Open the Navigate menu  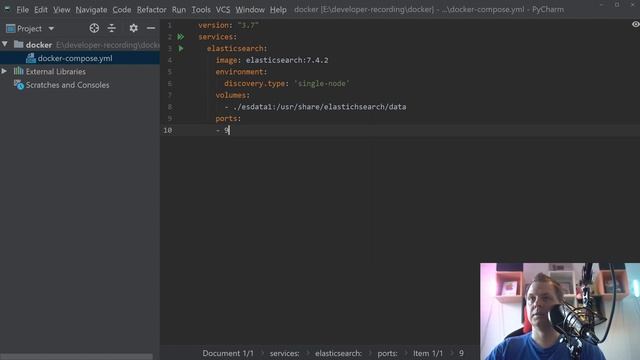[x=91, y=9]
